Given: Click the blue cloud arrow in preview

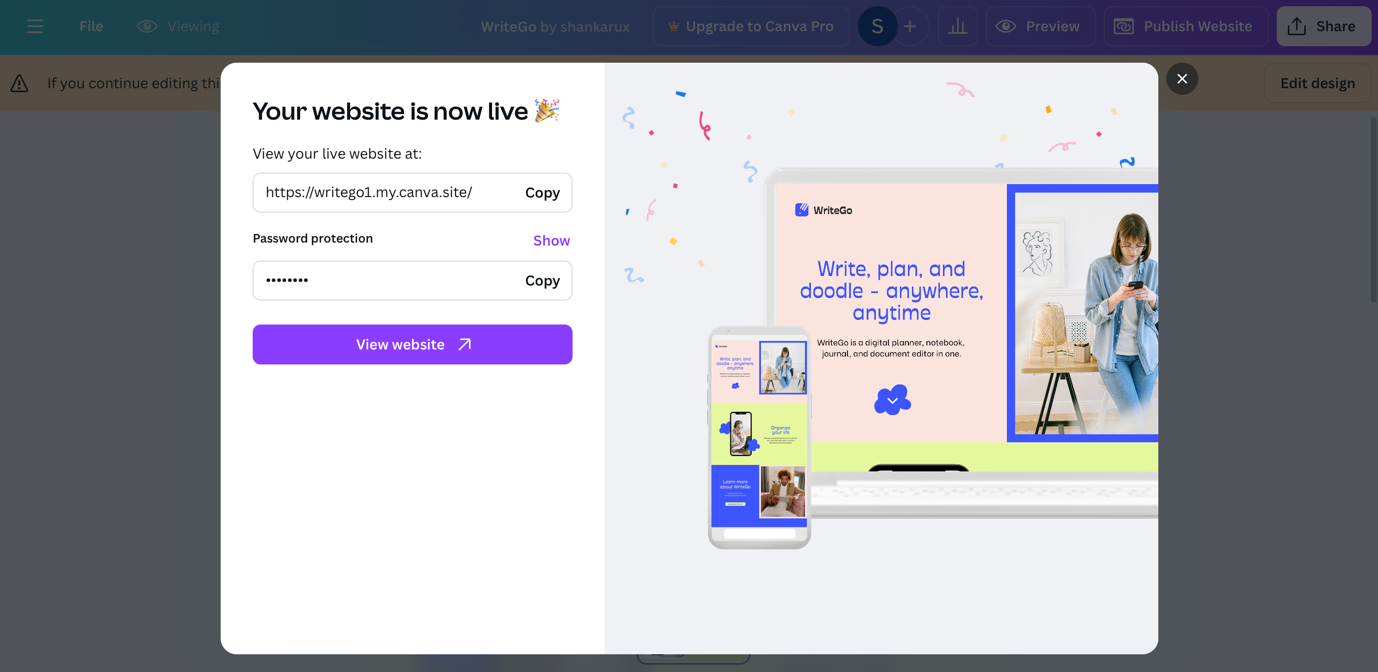Looking at the screenshot, I should 892,400.
